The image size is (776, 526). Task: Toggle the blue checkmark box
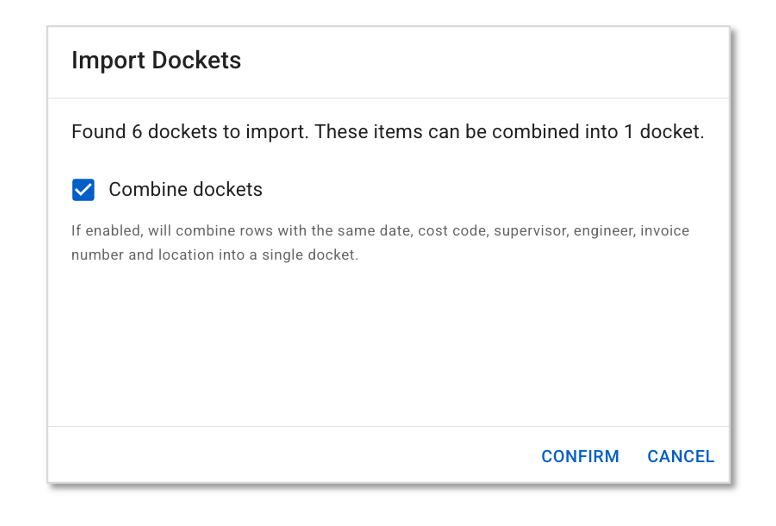(84, 190)
